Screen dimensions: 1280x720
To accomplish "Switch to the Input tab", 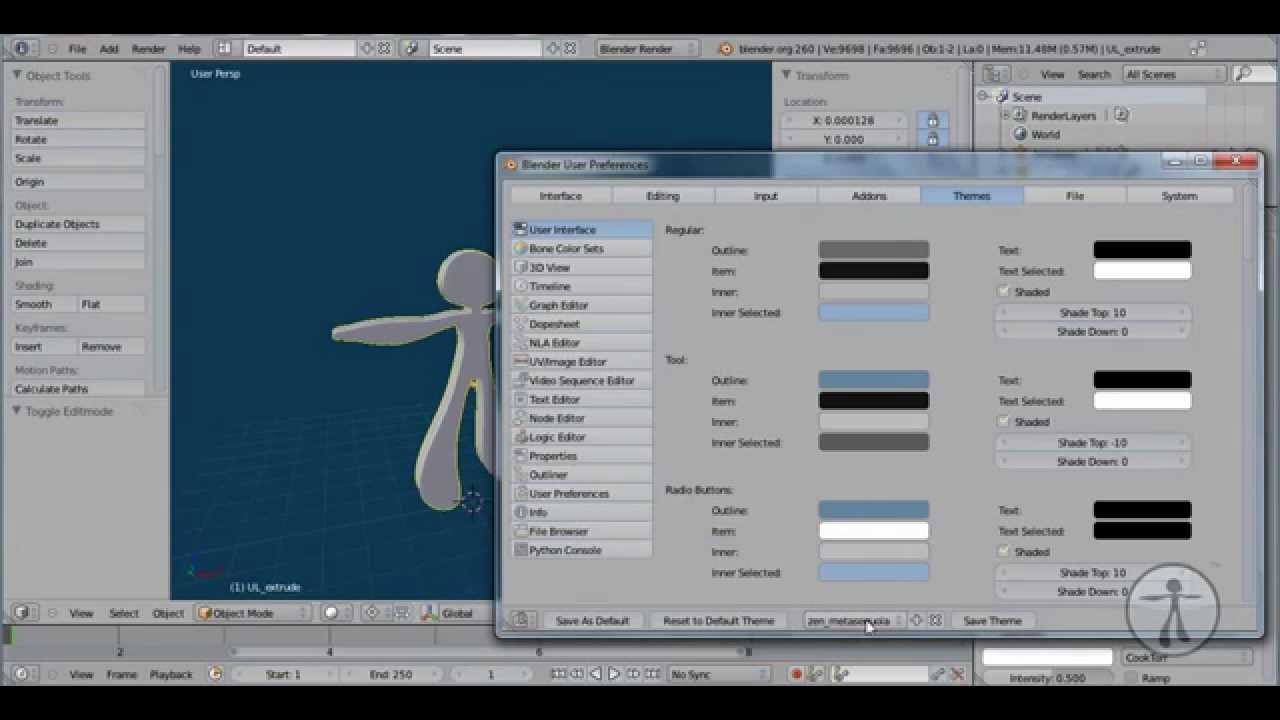I will pyautogui.click(x=766, y=196).
